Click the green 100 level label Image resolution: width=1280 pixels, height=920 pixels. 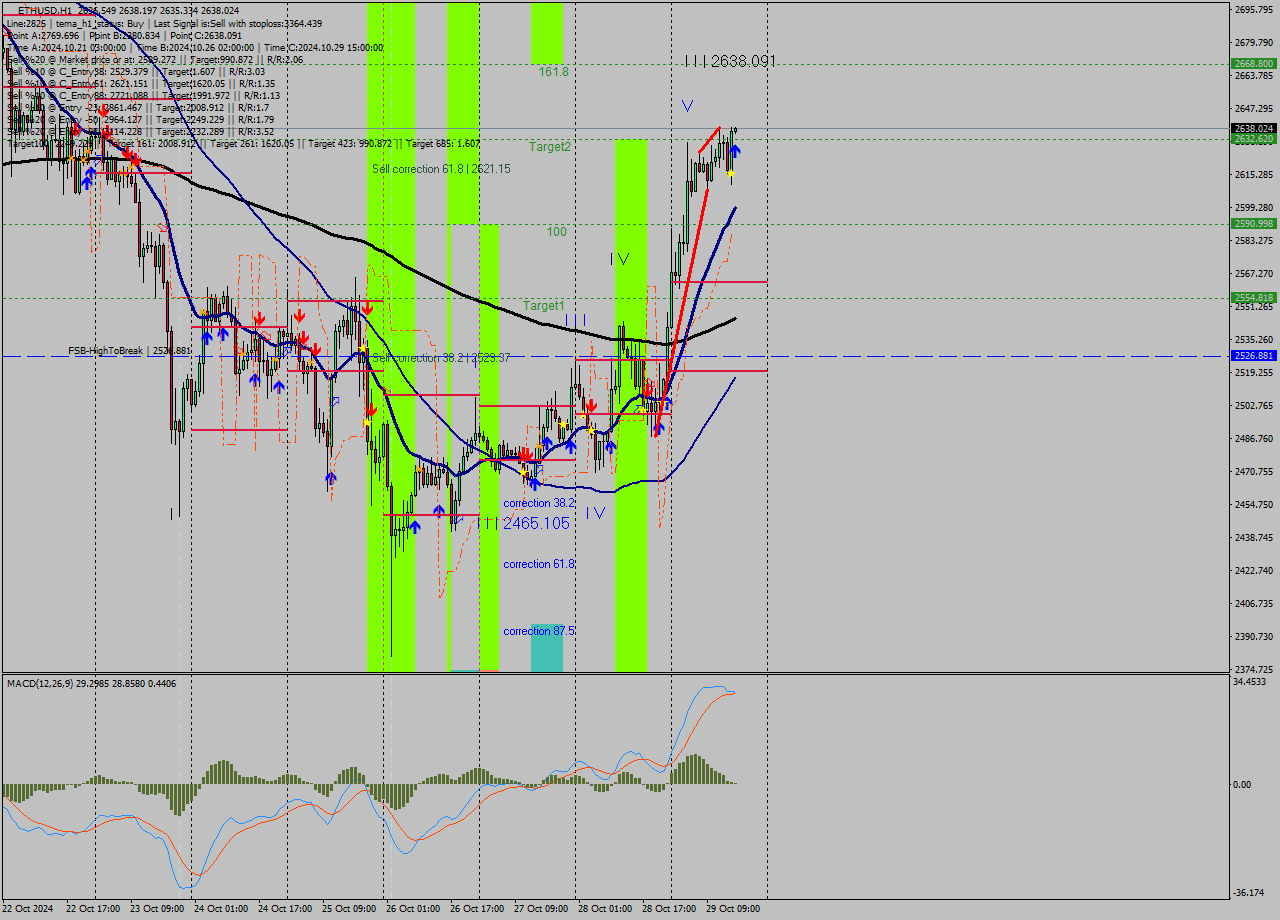coord(556,231)
